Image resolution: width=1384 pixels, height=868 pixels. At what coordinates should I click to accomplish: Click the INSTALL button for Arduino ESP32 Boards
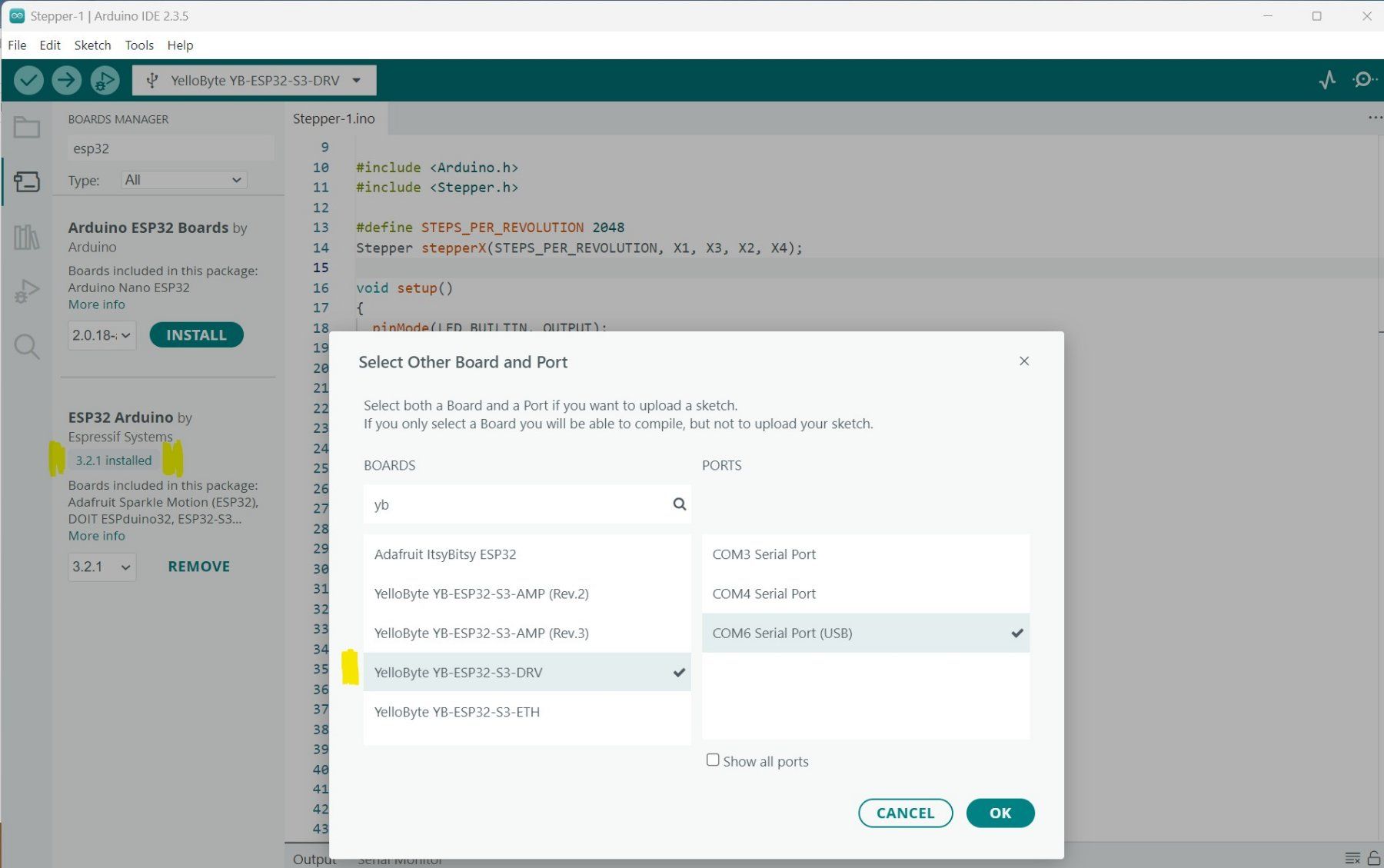(x=196, y=335)
